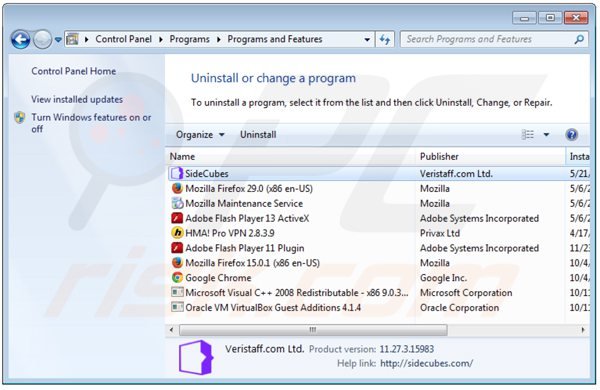The height and width of the screenshot is (390, 600).
Task: Open the recent pages dropdown arrow
Action: (58, 39)
